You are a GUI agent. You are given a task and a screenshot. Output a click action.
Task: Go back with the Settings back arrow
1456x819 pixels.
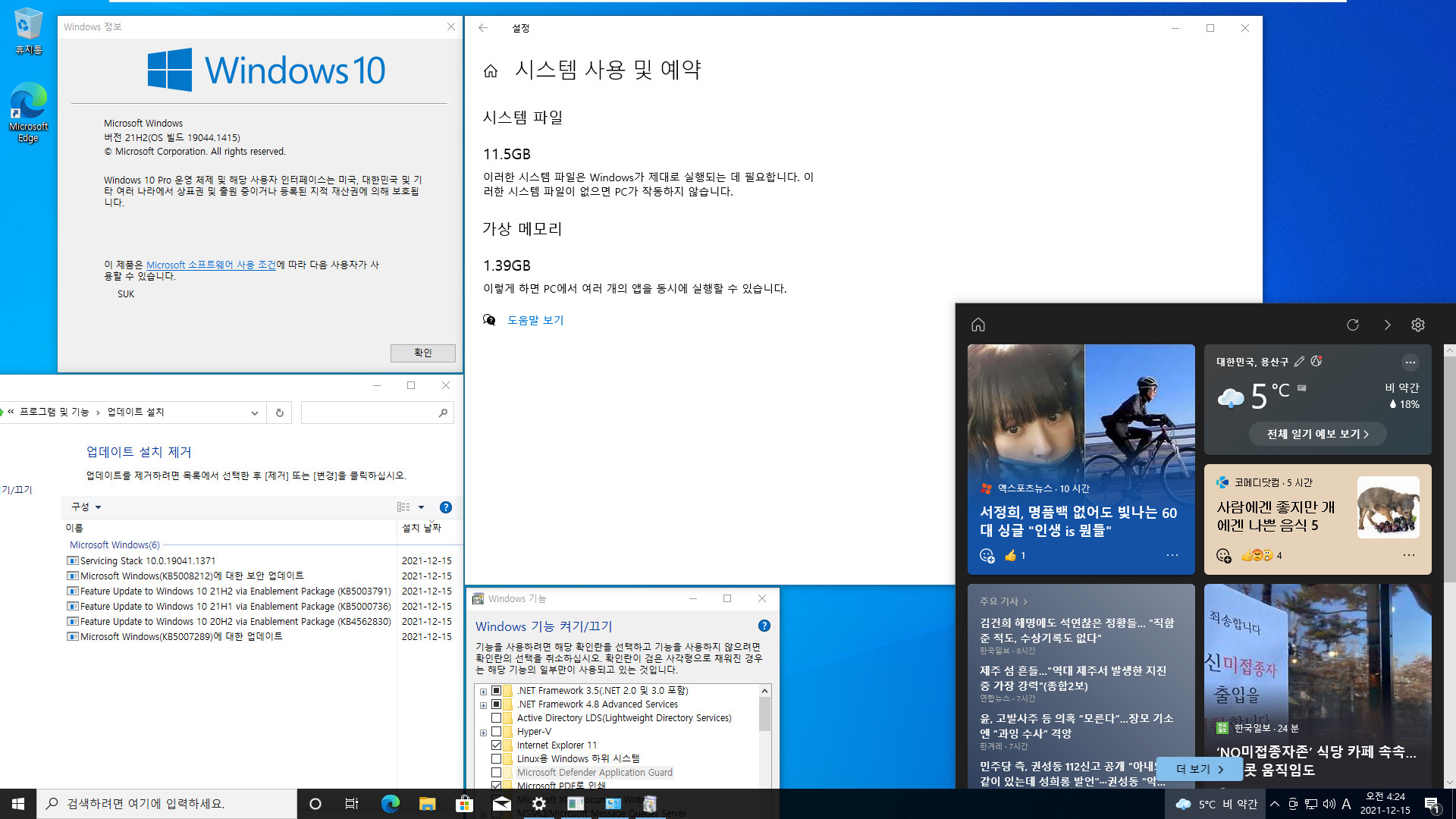[x=483, y=28]
